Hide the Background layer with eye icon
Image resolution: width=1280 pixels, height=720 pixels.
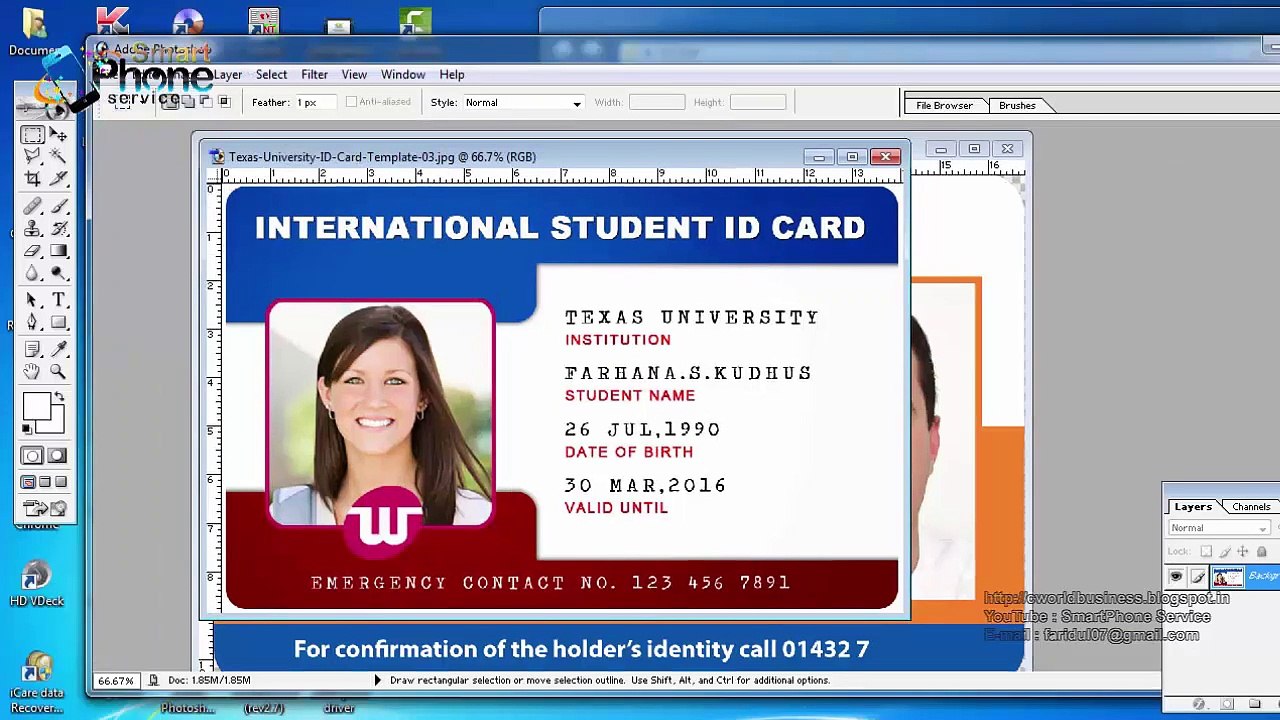(x=1176, y=577)
